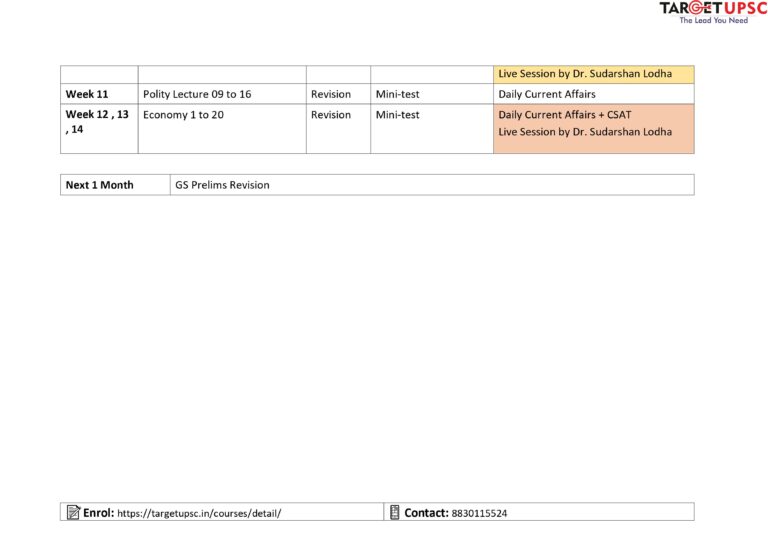Click the TargetUPSC logo
The height and width of the screenshot is (543, 768).
[x=713, y=12]
